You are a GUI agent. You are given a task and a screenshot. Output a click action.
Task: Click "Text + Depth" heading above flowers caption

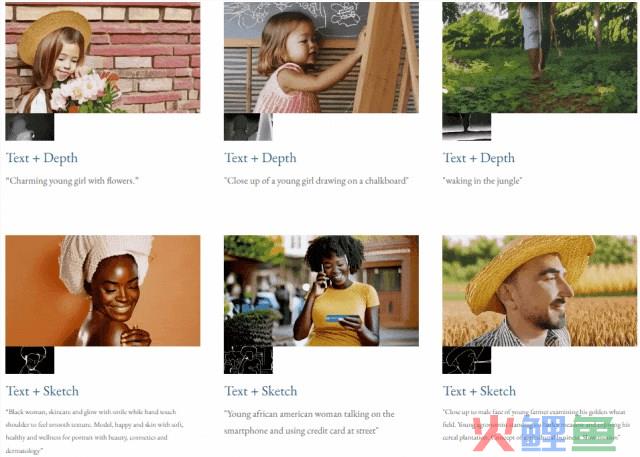(x=41, y=158)
